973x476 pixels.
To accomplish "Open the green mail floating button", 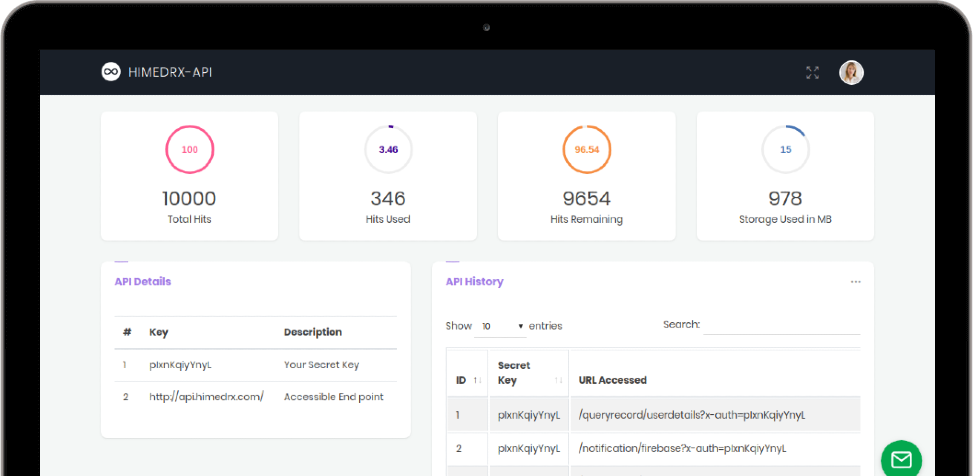I will [x=901, y=458].
